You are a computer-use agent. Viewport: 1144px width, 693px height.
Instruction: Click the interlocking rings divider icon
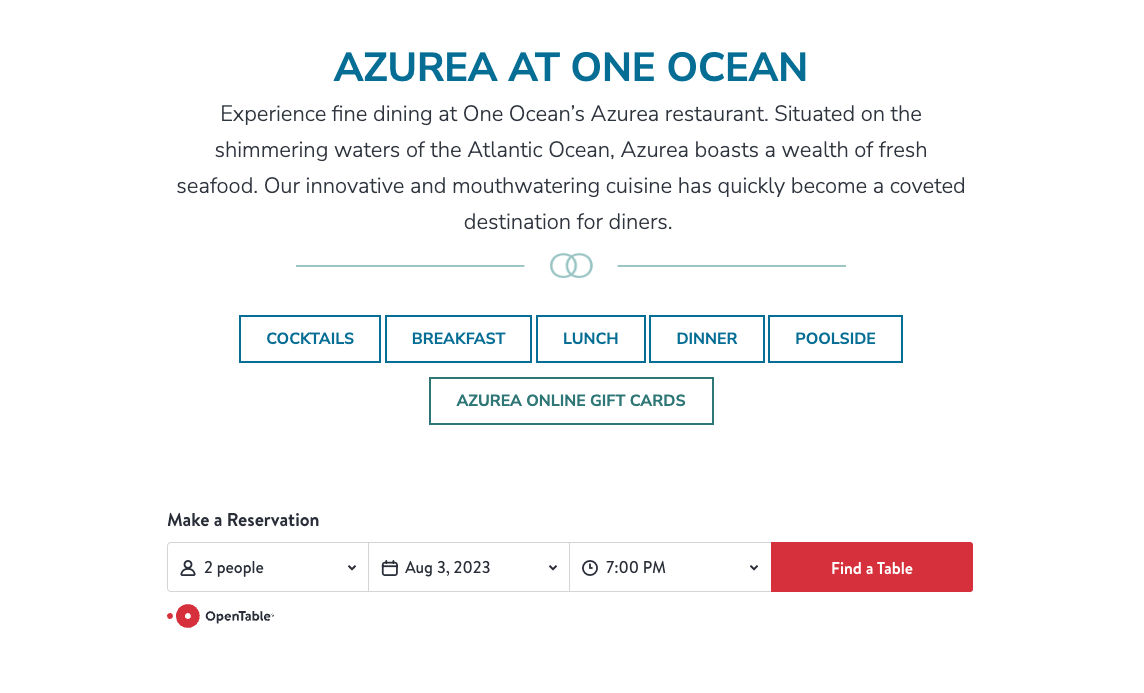571,265
